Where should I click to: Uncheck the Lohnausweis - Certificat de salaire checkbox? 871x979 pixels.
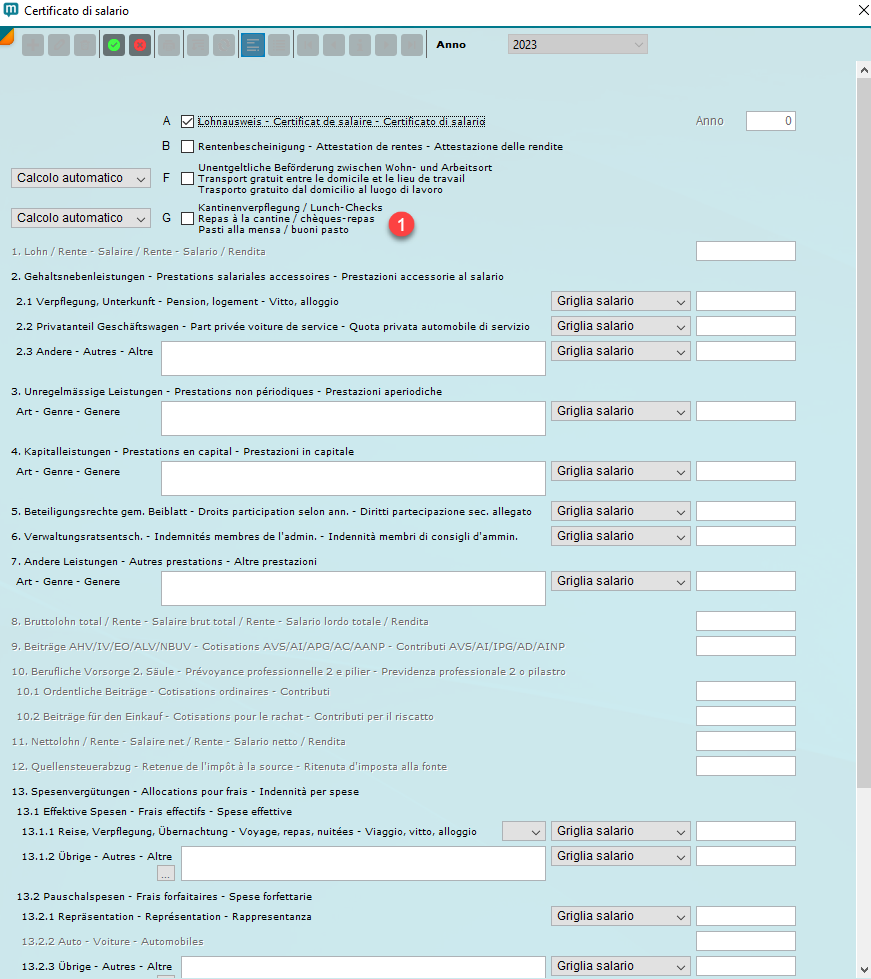click(186, 121)
